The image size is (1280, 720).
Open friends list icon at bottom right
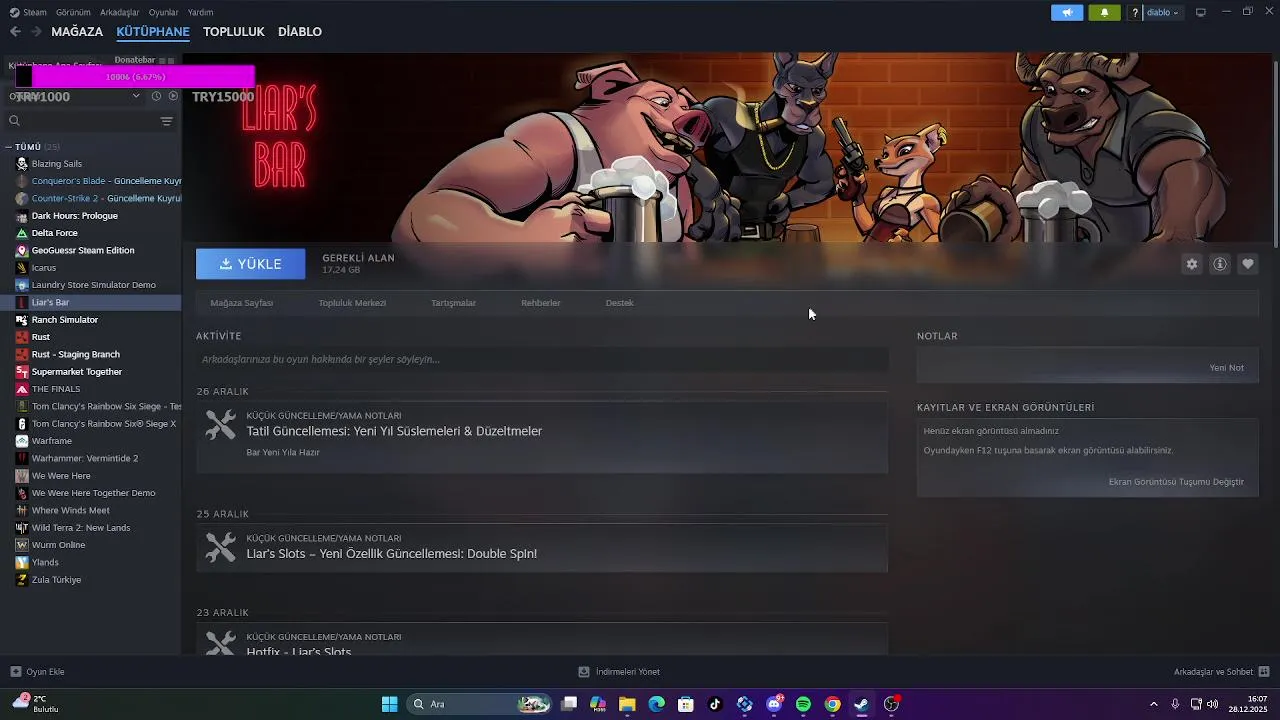coord(1264,672)
